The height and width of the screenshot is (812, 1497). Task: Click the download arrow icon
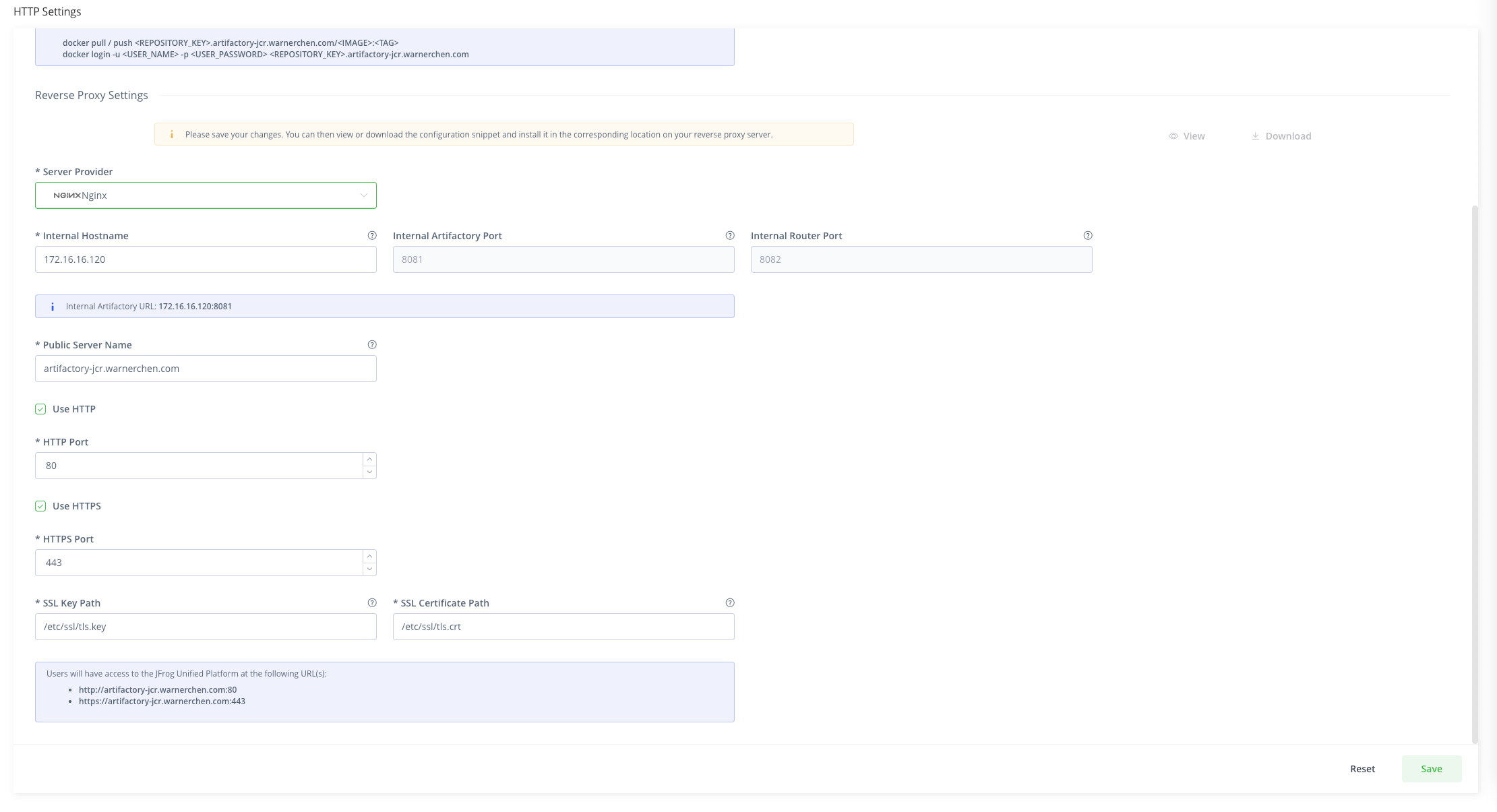[1256, 136]
